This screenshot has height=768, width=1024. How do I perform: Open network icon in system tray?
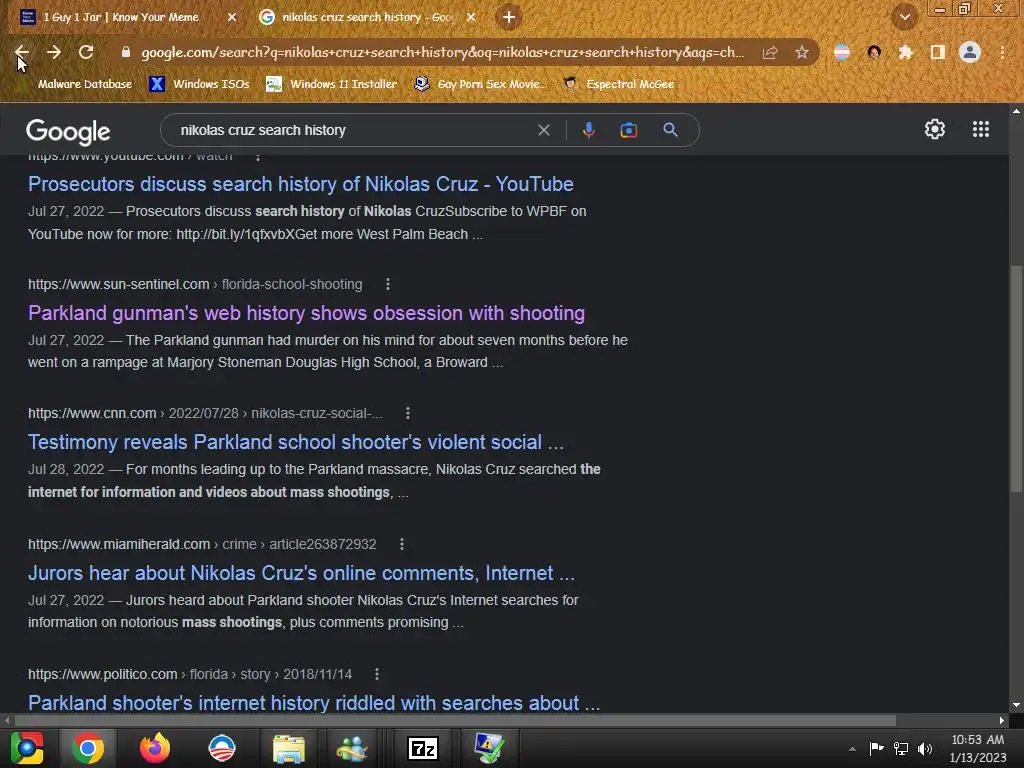pos(901,748)
